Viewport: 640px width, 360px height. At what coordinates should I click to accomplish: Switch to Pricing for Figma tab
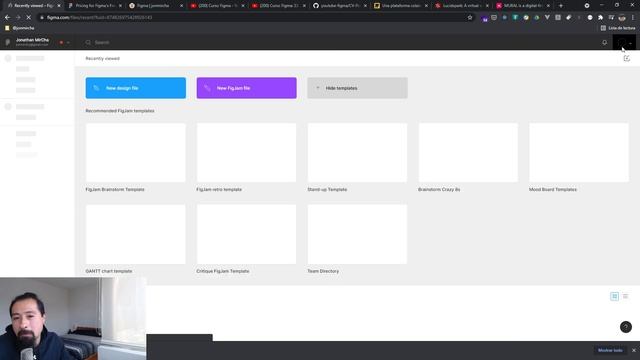tap(94, 6)
